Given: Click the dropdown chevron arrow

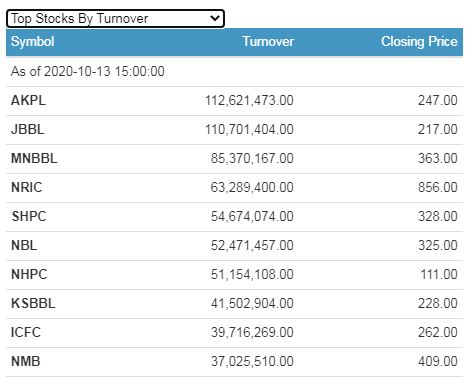Looking at the screenshot, I should pyautogui.click(x=215, y=18).
